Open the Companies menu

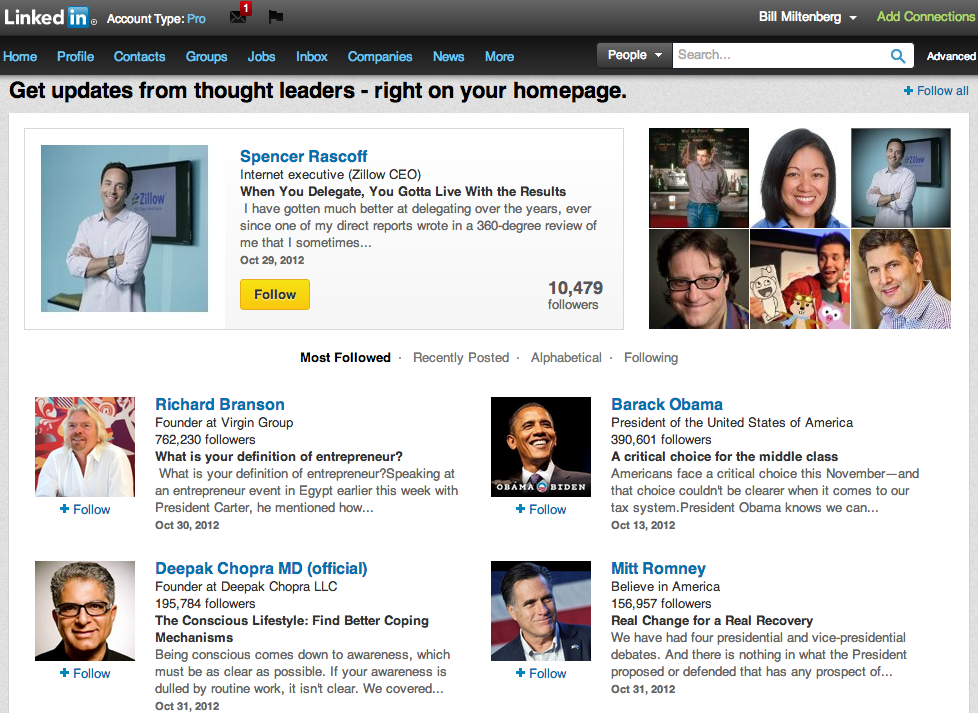click(x=380, y=57)
